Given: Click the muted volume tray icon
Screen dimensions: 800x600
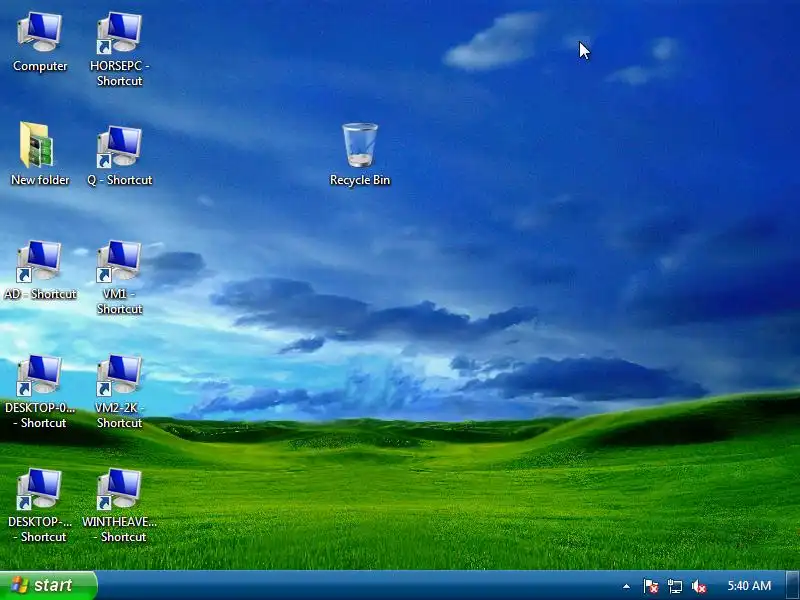Looking at the screenshot, I should pyautogui.click(x=698, y=586).
